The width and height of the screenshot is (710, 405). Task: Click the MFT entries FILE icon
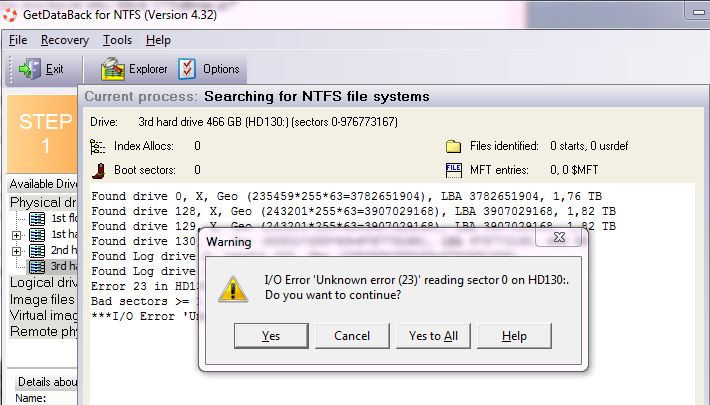coord(454,170)
